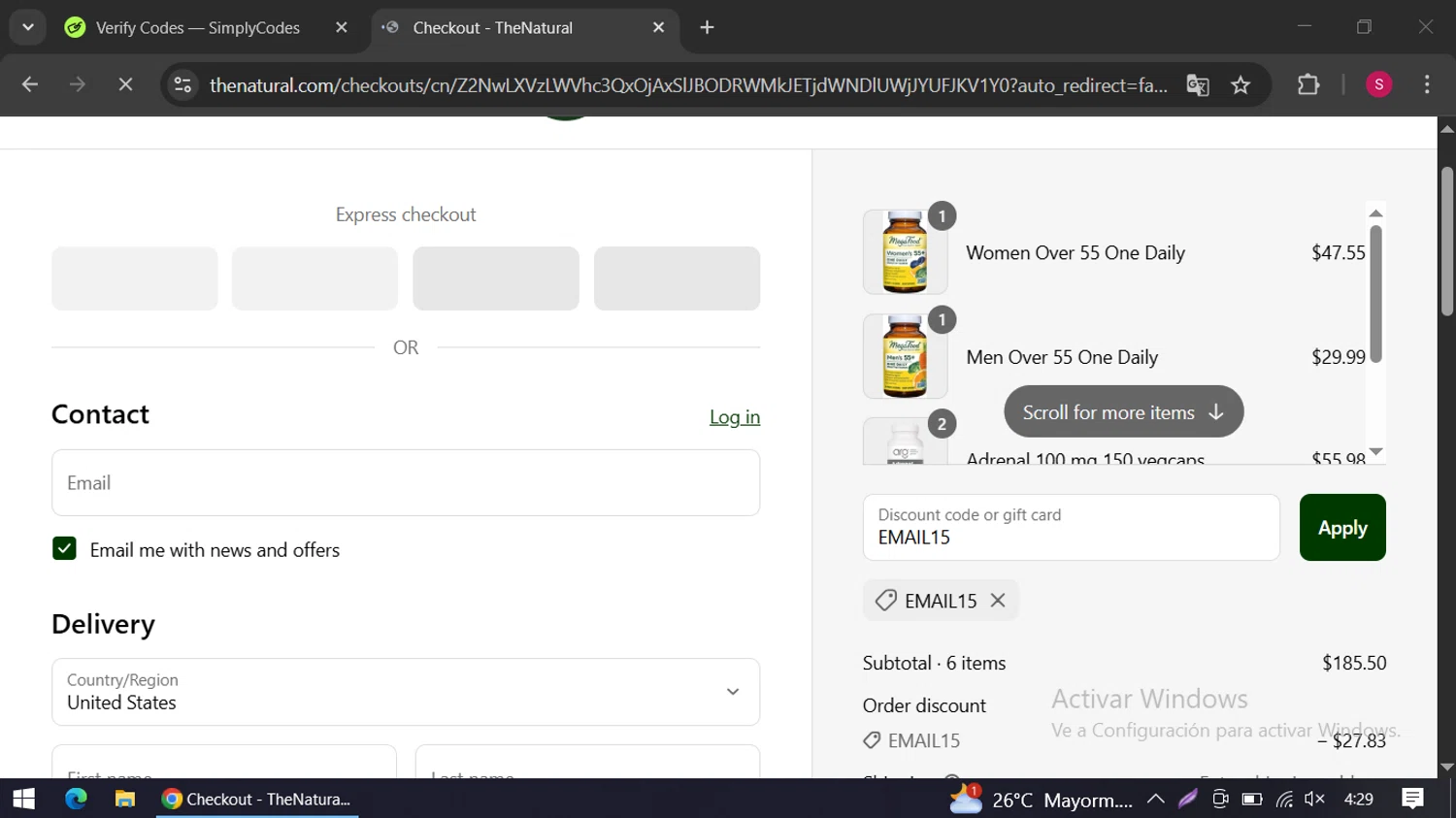
Task: Click Scroll for more items button
Action: [x=1124, y=412]
